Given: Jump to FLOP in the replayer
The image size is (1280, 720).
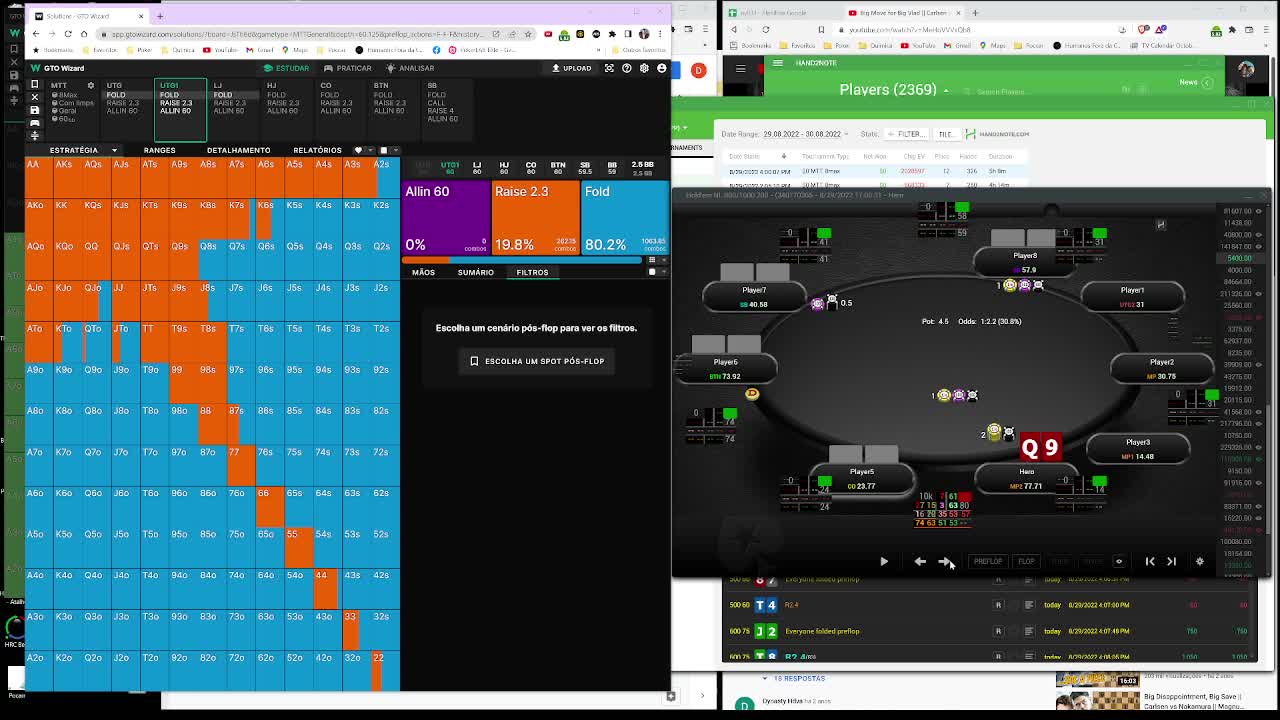Looking at the screenshot, I should point(1026,562).
